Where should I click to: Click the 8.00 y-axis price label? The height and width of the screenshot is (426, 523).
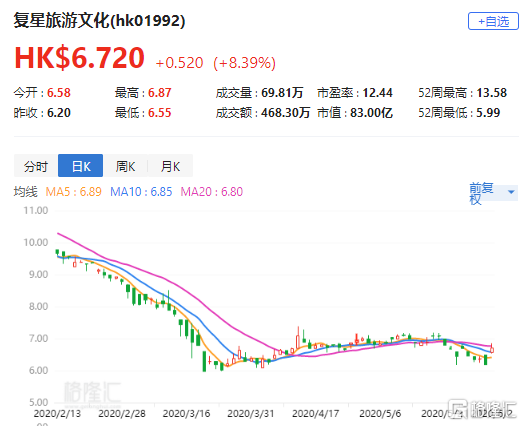(x=38, y=307)
